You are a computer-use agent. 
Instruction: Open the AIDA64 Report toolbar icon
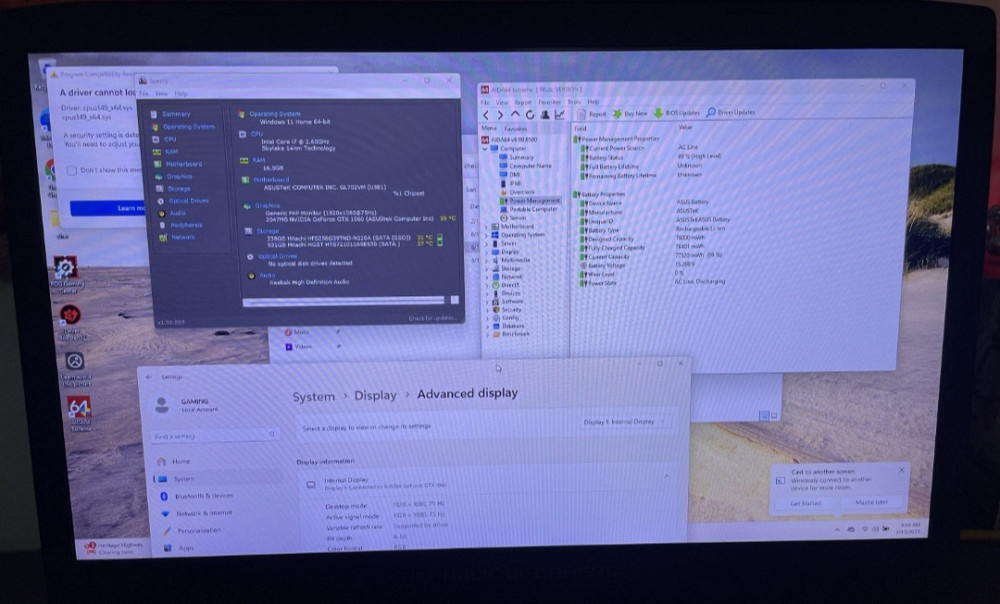[x=592, y=114]
